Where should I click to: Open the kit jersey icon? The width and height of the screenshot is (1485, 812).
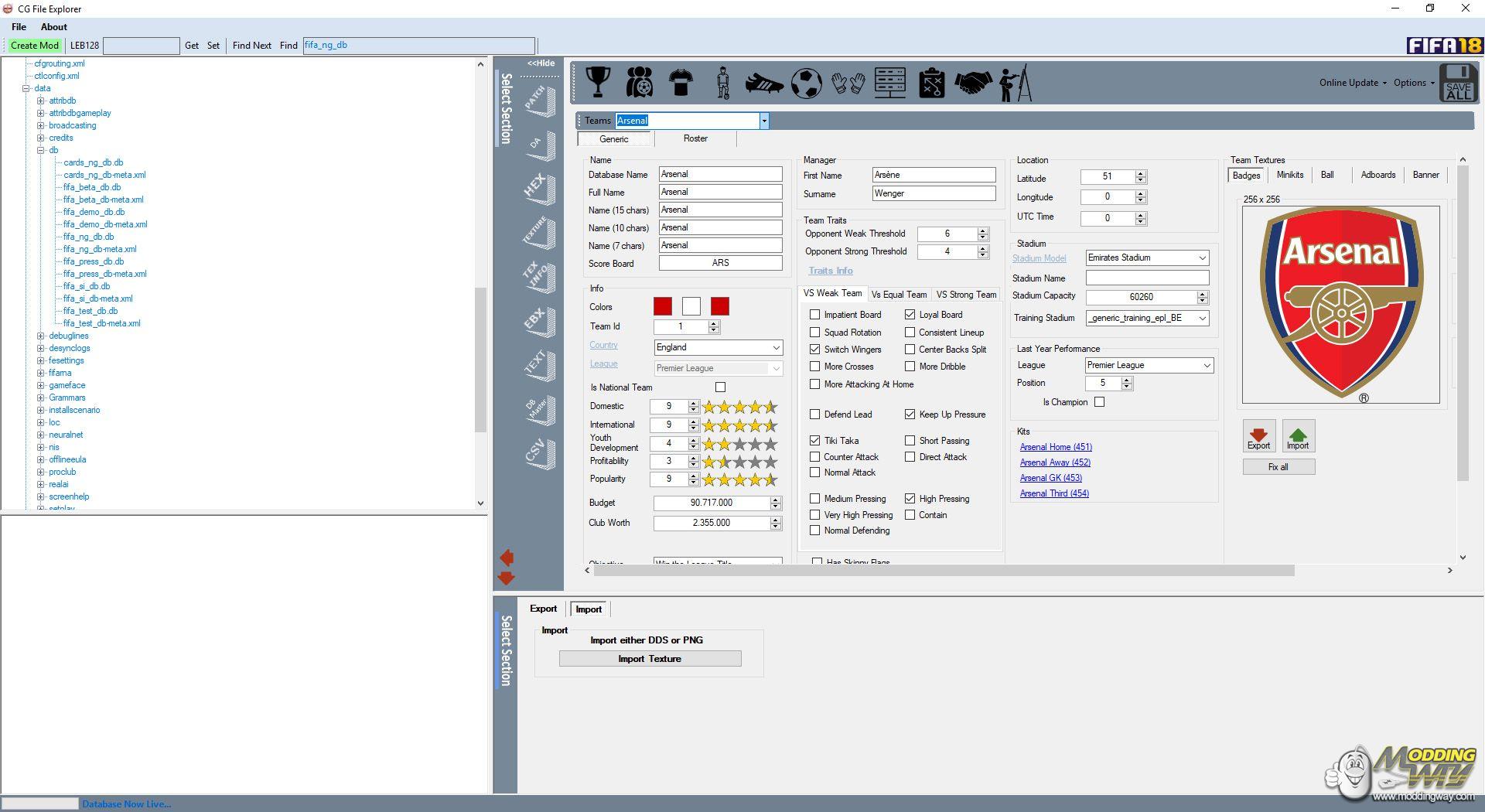coord(681,82)
